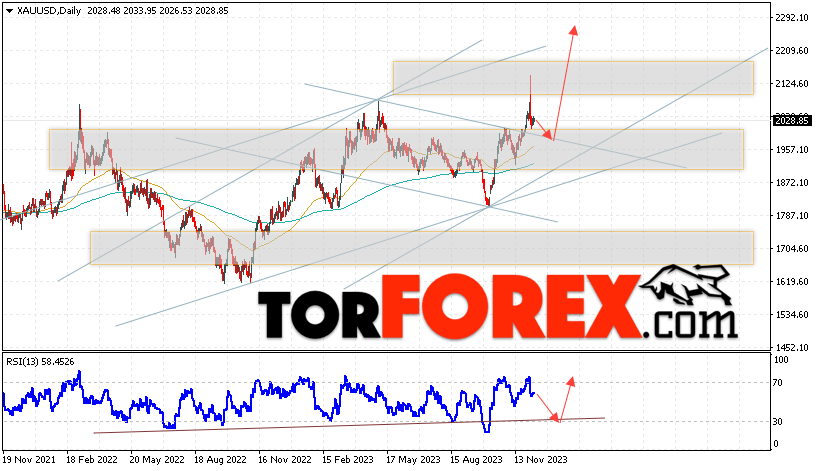Screen dimensions: 816x471
Task: Click the 13 Nov 2023 date label
Action: pyautogui.click(x=541, y=460)
